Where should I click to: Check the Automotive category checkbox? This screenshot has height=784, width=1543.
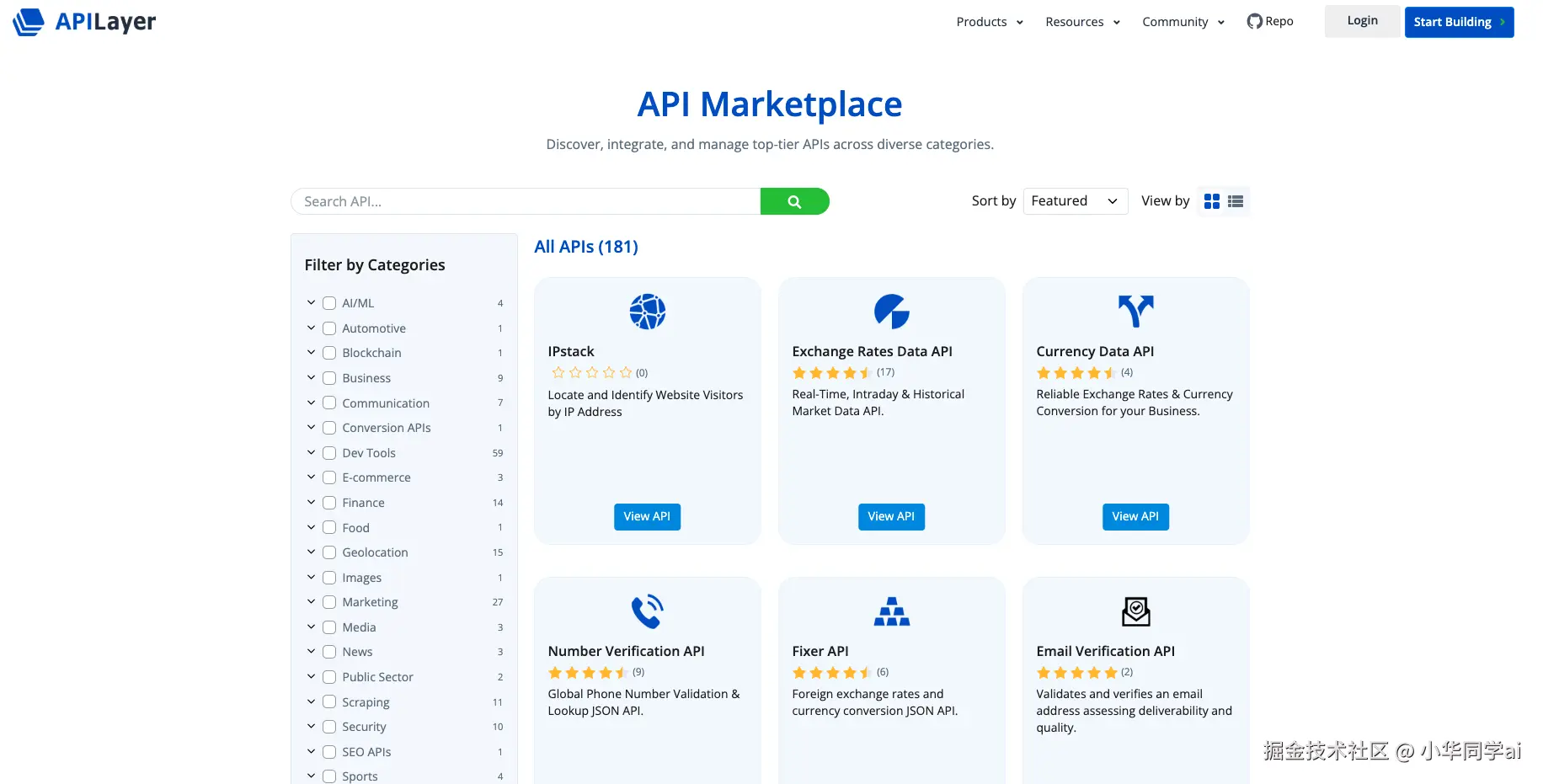point(329,328)
